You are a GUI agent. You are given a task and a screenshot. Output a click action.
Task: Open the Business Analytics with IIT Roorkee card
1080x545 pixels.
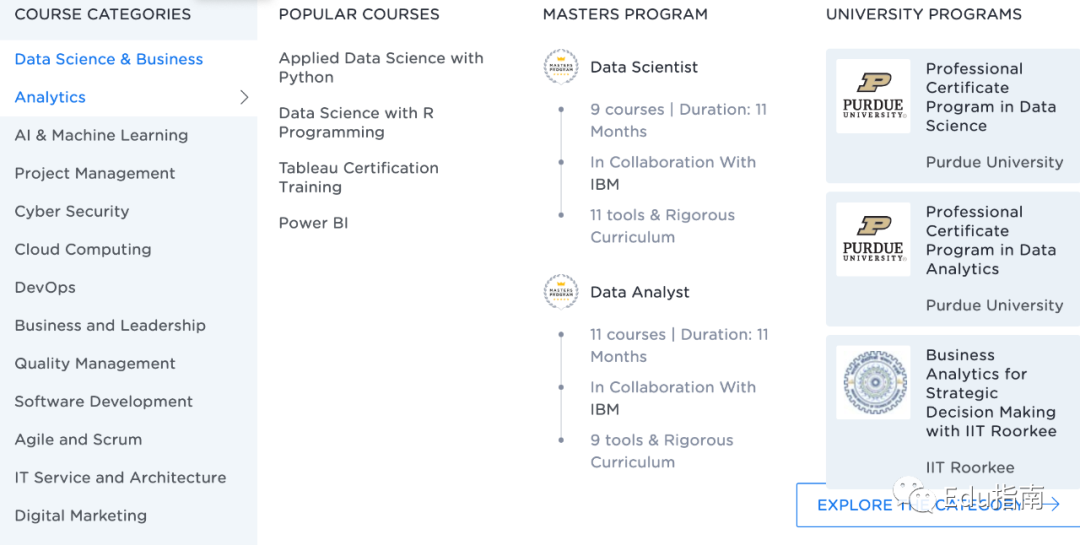(x=953, y=412)
